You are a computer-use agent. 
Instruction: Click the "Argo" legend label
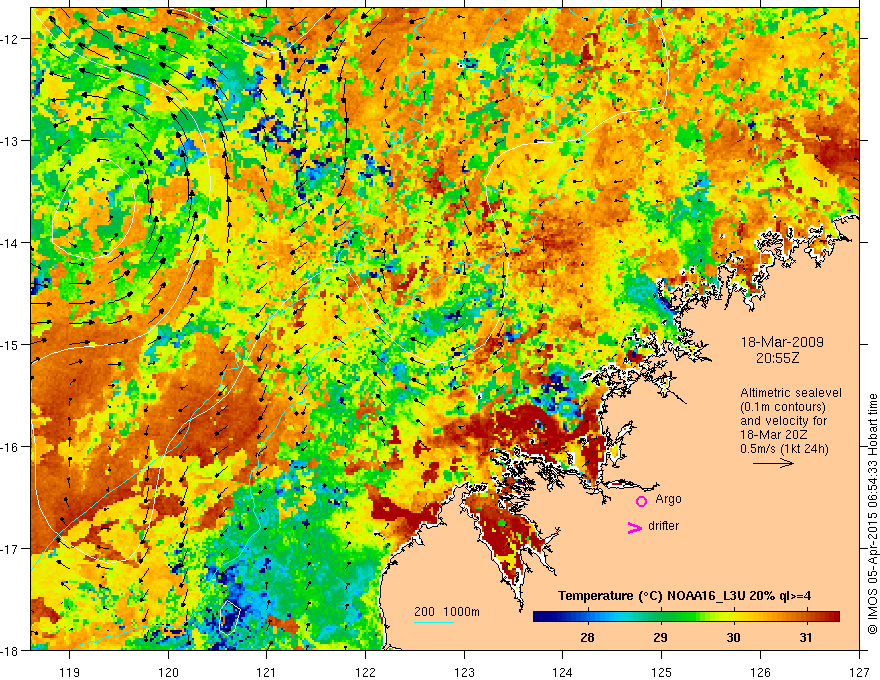point(668,499)
